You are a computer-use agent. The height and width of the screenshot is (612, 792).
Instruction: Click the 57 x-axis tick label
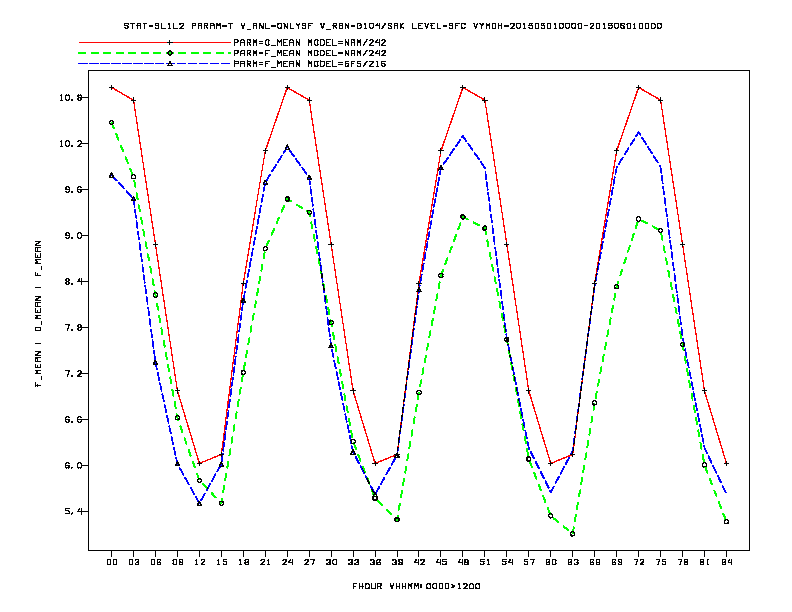529,562
